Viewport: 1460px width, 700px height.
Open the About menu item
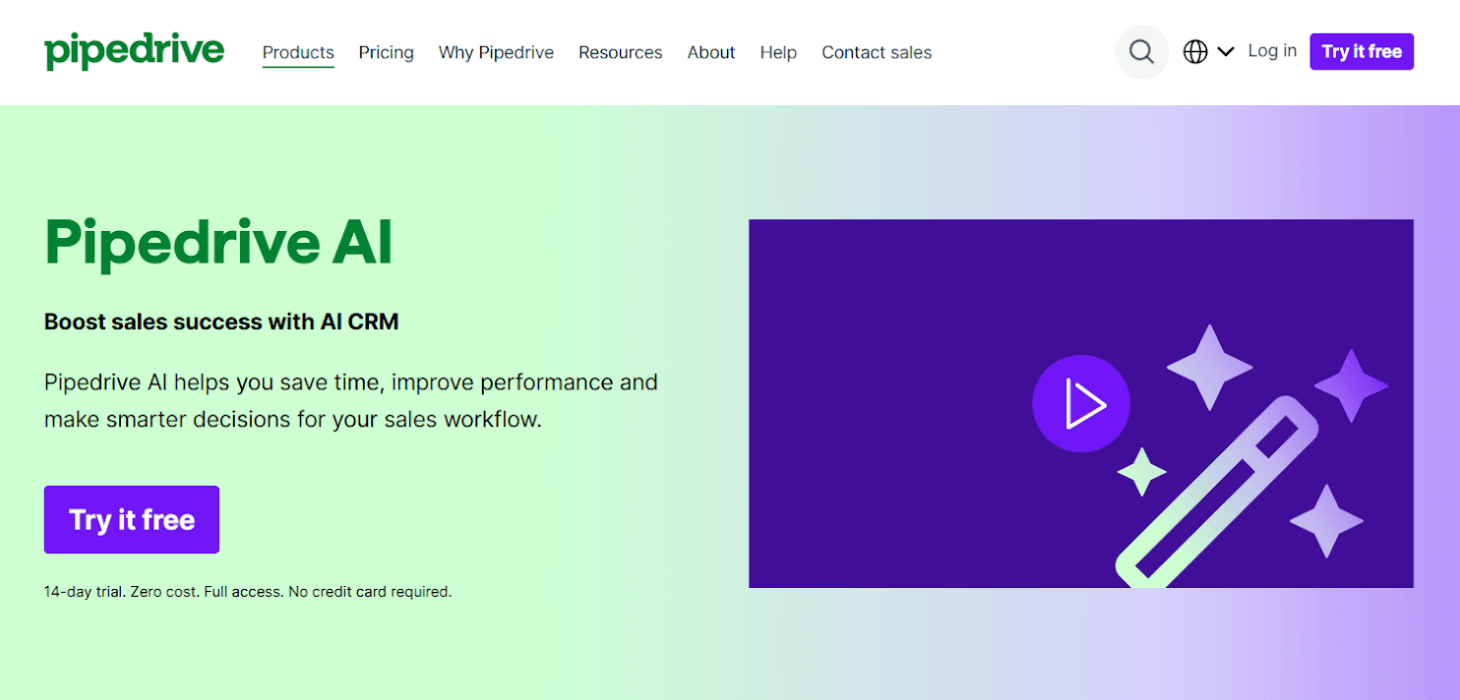[x=711, y=52]
